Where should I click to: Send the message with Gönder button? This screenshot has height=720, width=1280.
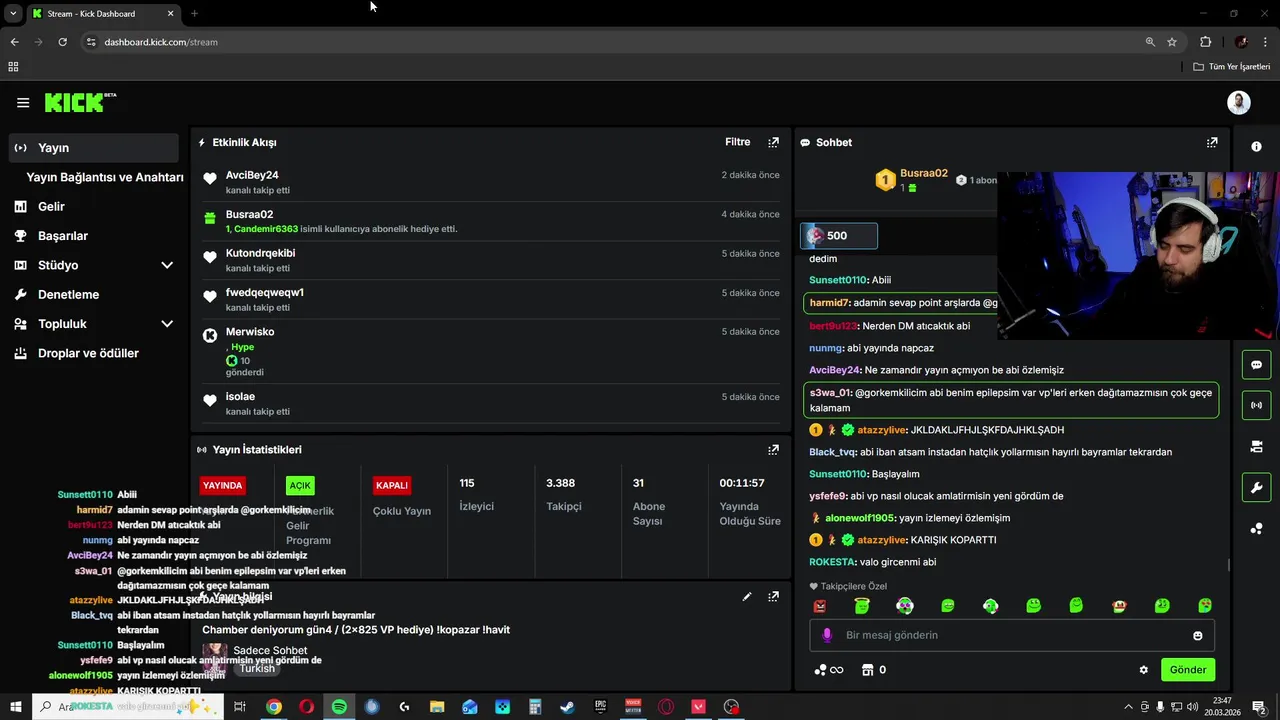click(x=1188, y=670)
